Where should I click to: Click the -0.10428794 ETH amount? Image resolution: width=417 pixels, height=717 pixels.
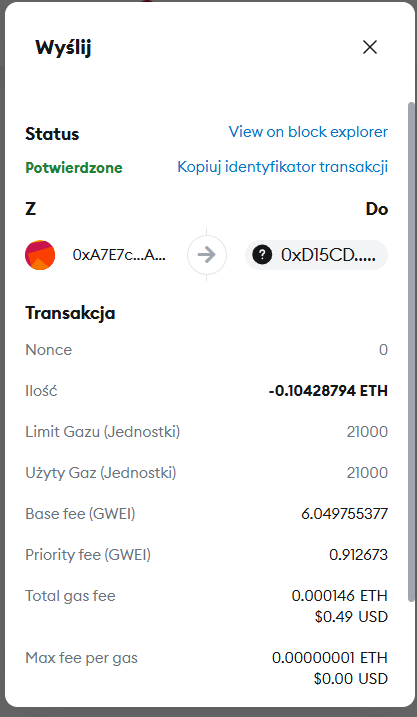tap(328, 391)
